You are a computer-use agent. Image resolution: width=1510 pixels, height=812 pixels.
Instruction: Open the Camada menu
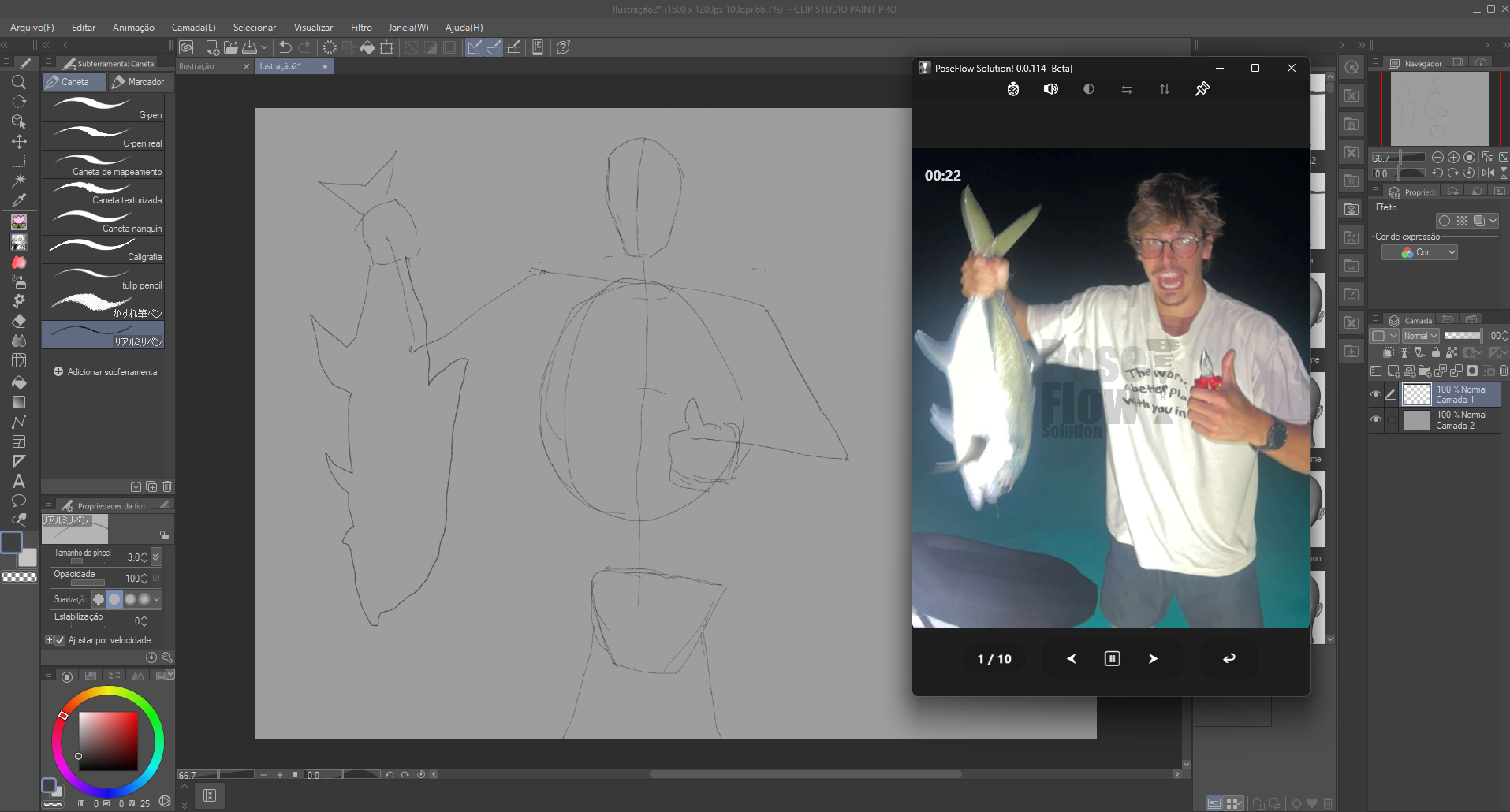(x=194, y=28)
